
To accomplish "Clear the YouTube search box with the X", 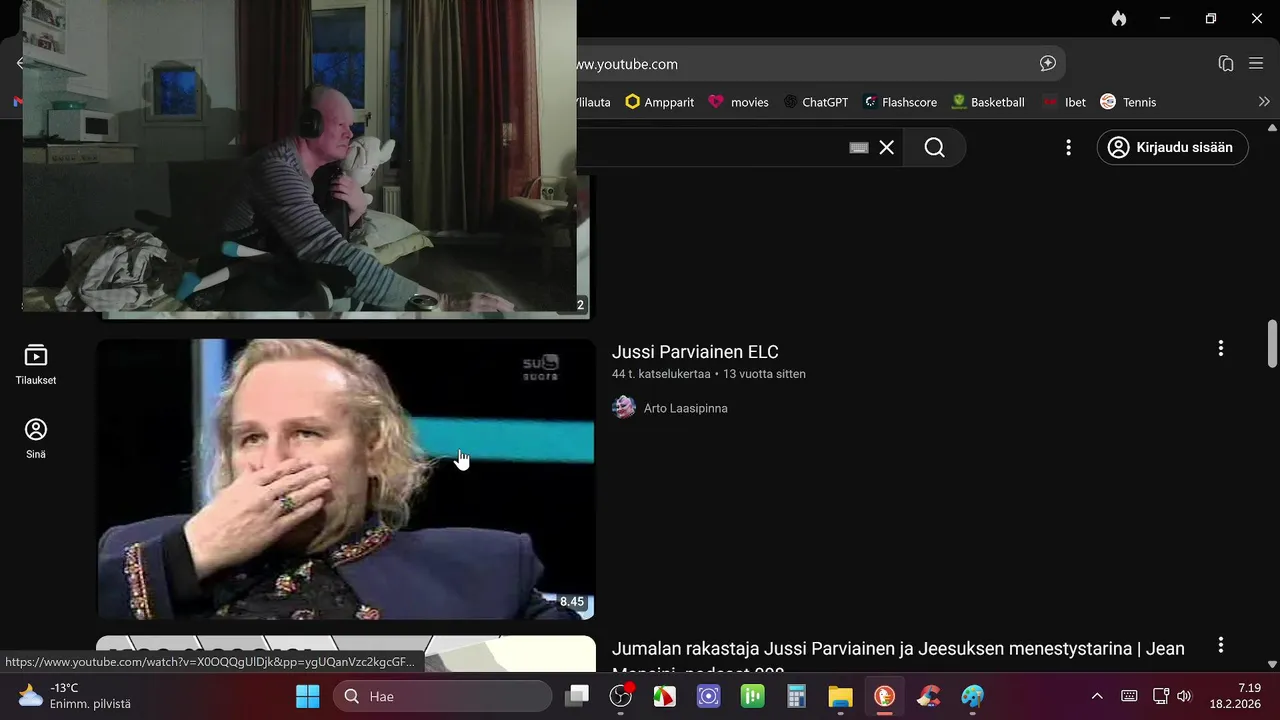I will (887, 147).
